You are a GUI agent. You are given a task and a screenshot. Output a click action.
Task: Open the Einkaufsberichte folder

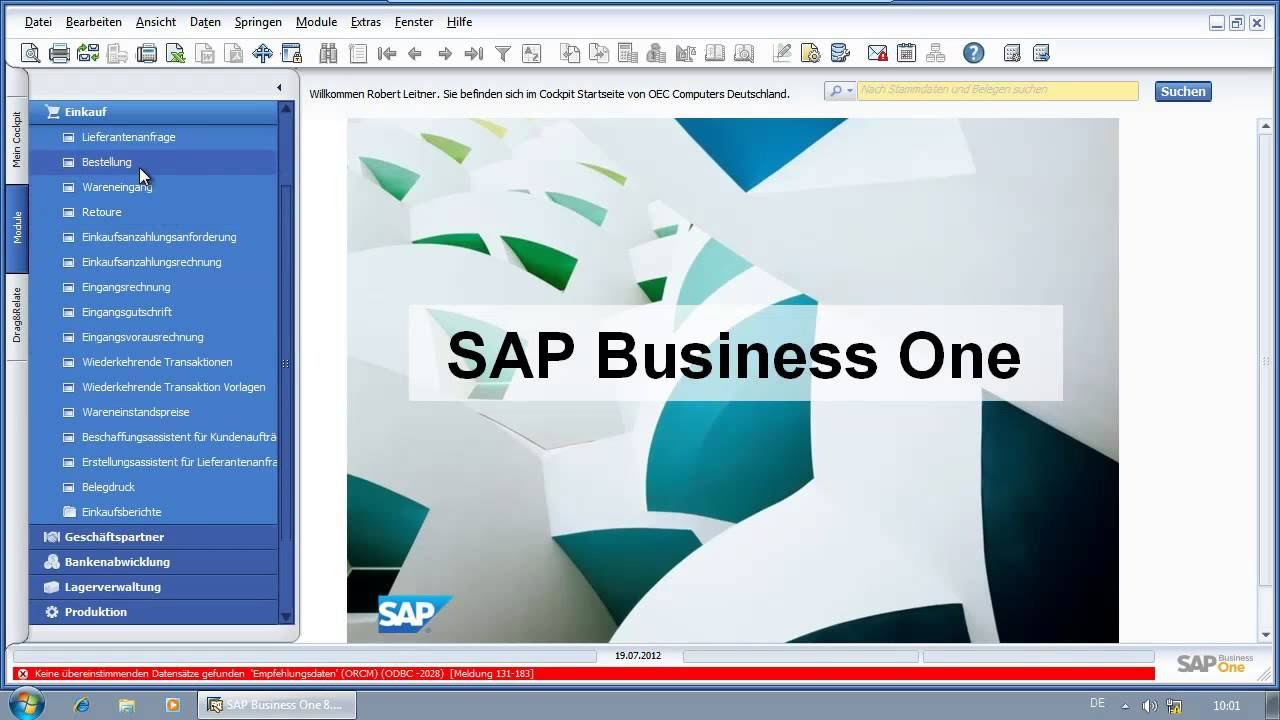coord(121,512)
